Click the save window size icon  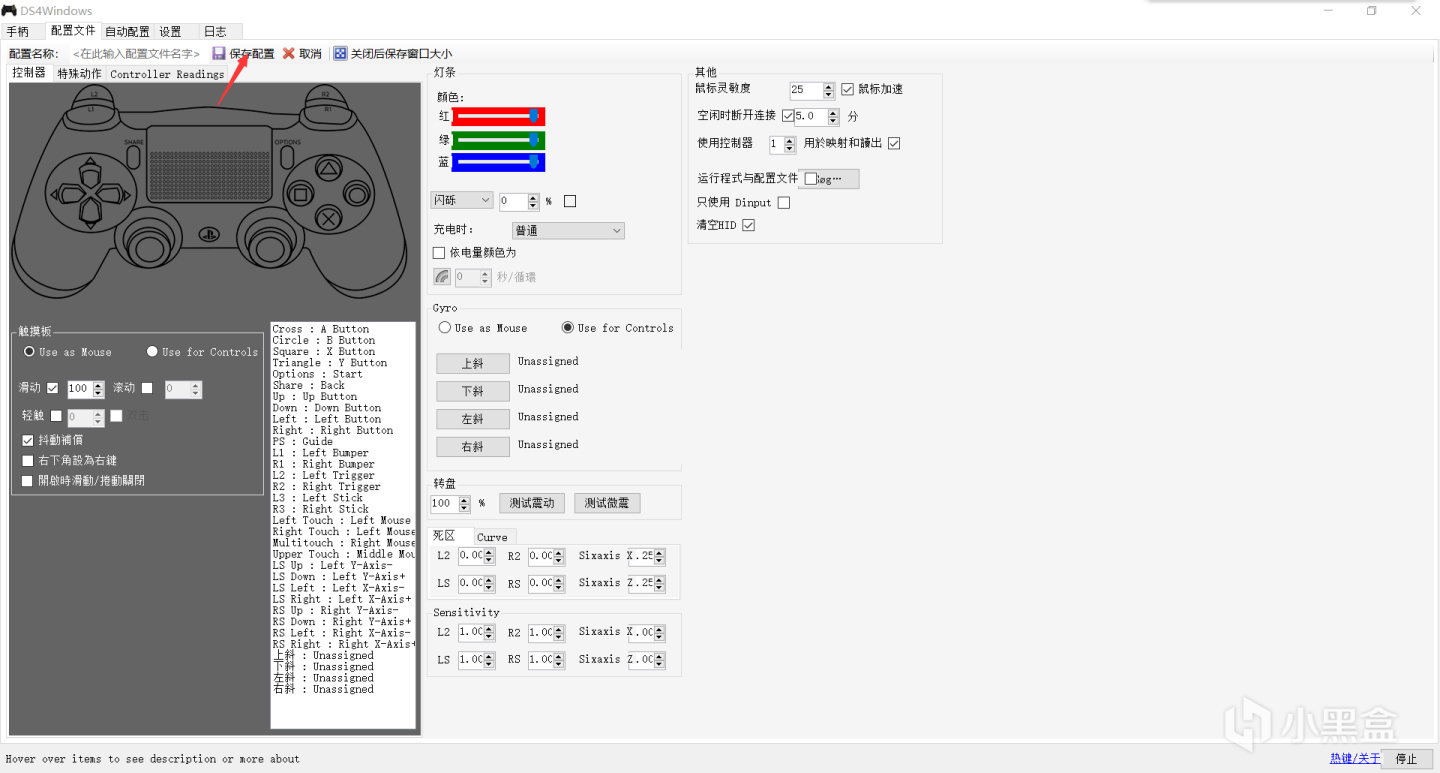tap(341, 53)
